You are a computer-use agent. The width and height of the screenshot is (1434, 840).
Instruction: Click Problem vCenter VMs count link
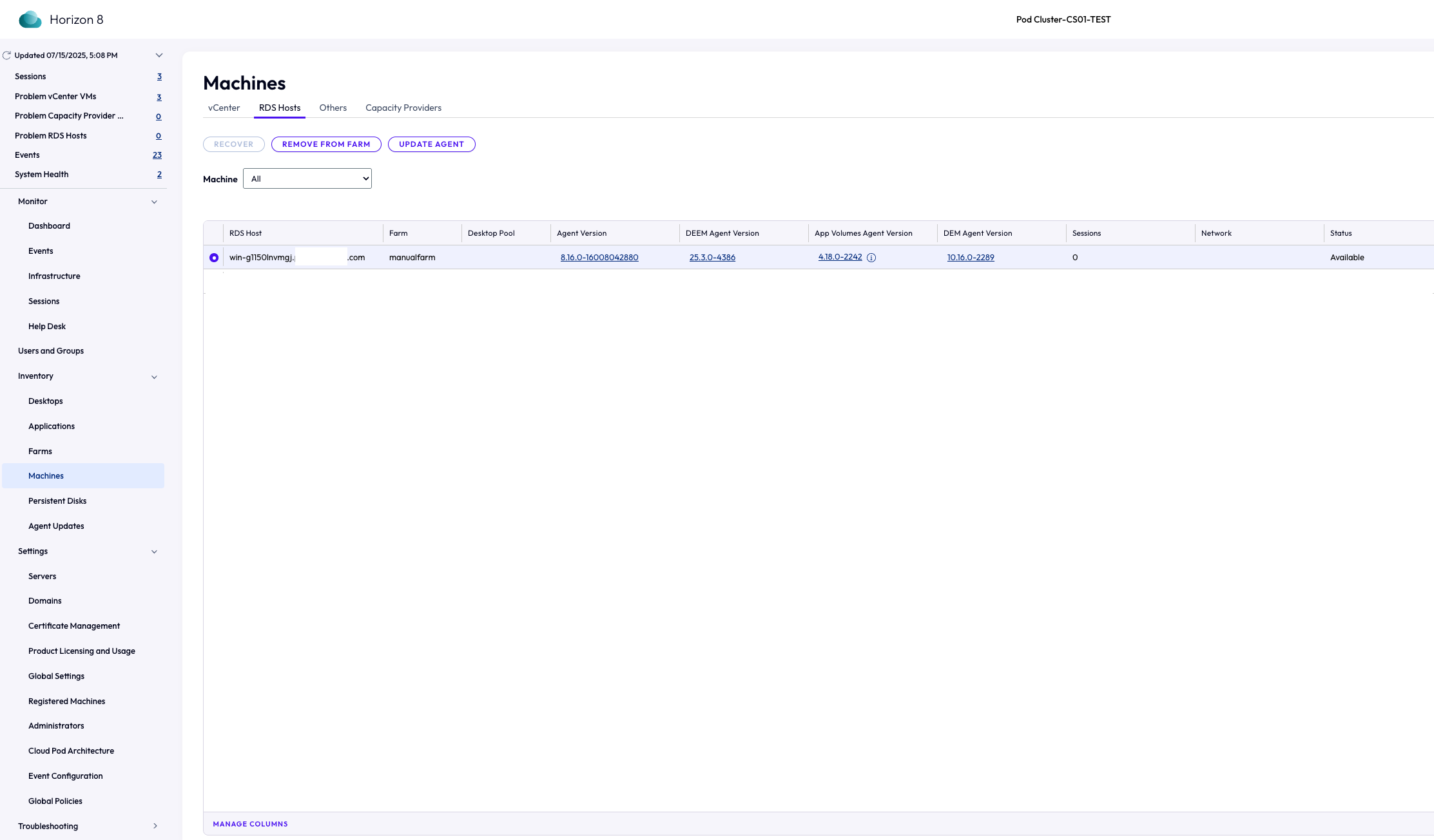pyautogui.click(x=159, y=97)
